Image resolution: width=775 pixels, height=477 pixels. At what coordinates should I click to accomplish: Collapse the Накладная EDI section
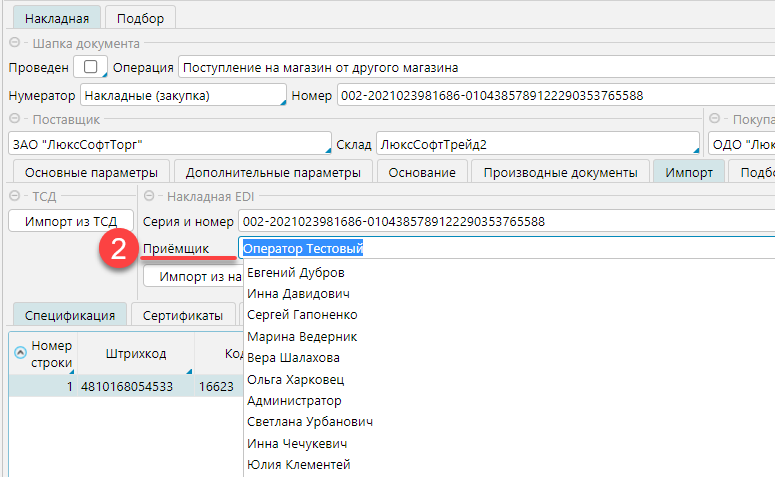point(151,196)
